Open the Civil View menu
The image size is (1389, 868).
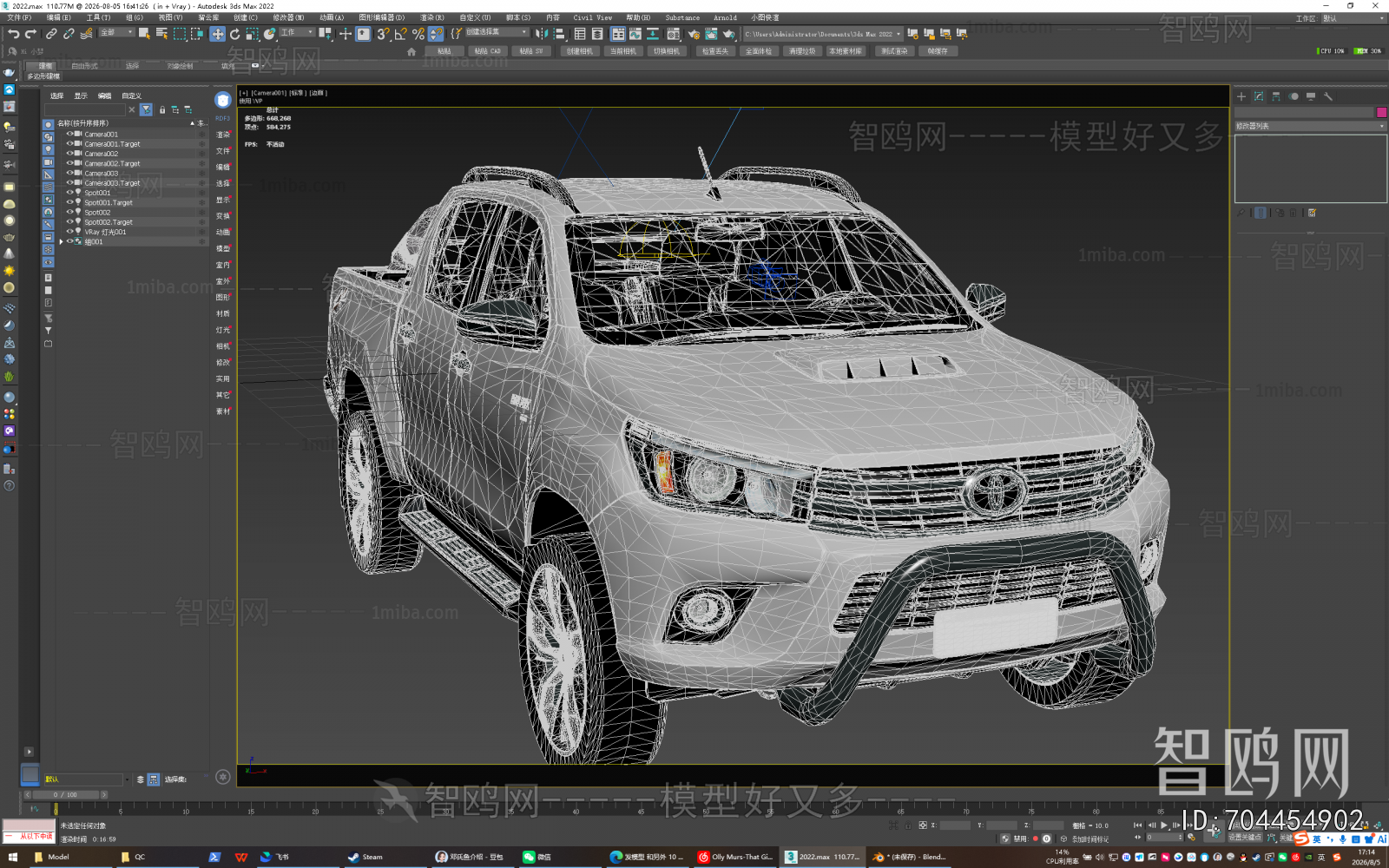pos(593,17)
